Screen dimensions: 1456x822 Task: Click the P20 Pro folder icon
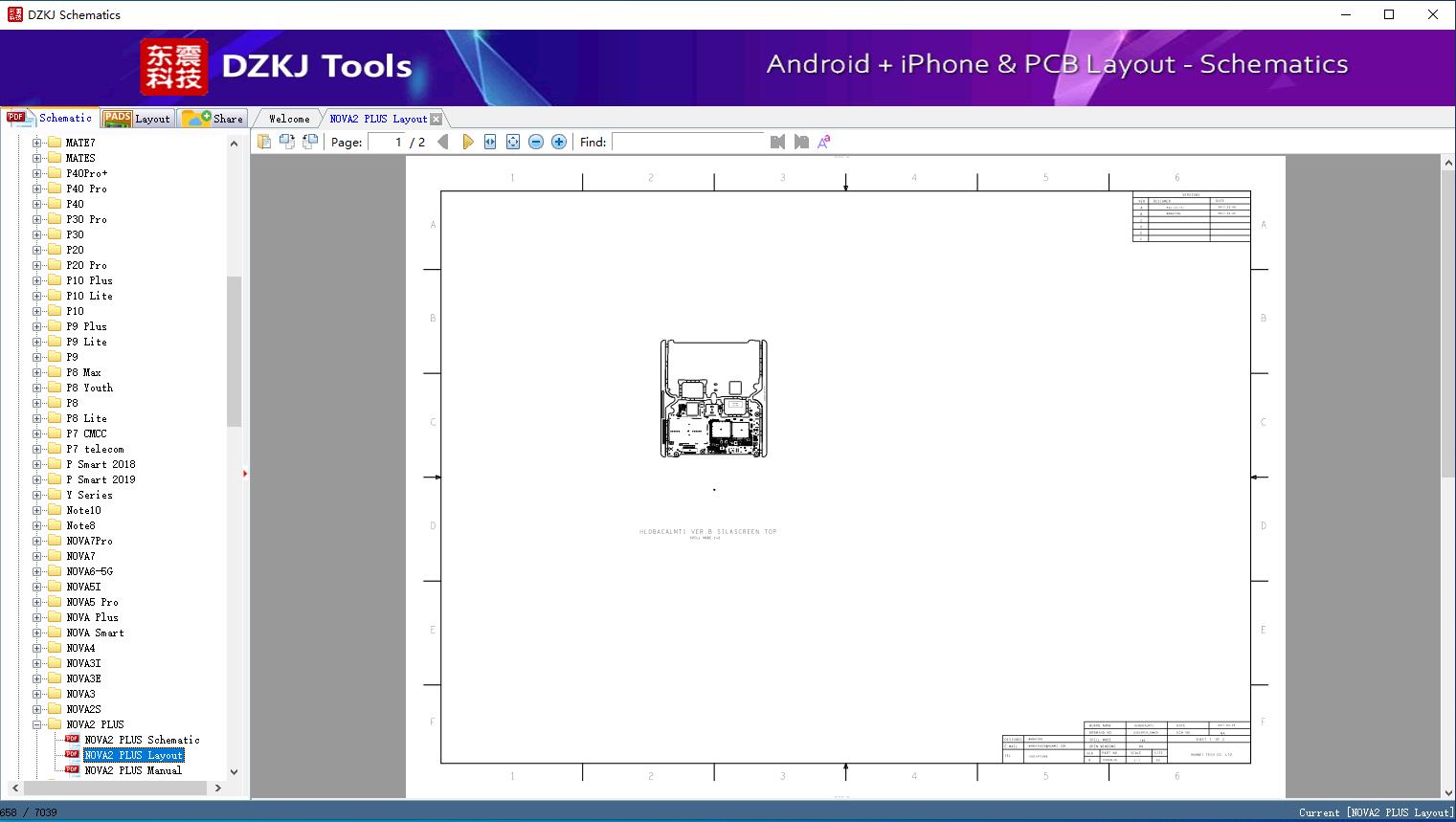pyautogui.click(x=55, y=265)
